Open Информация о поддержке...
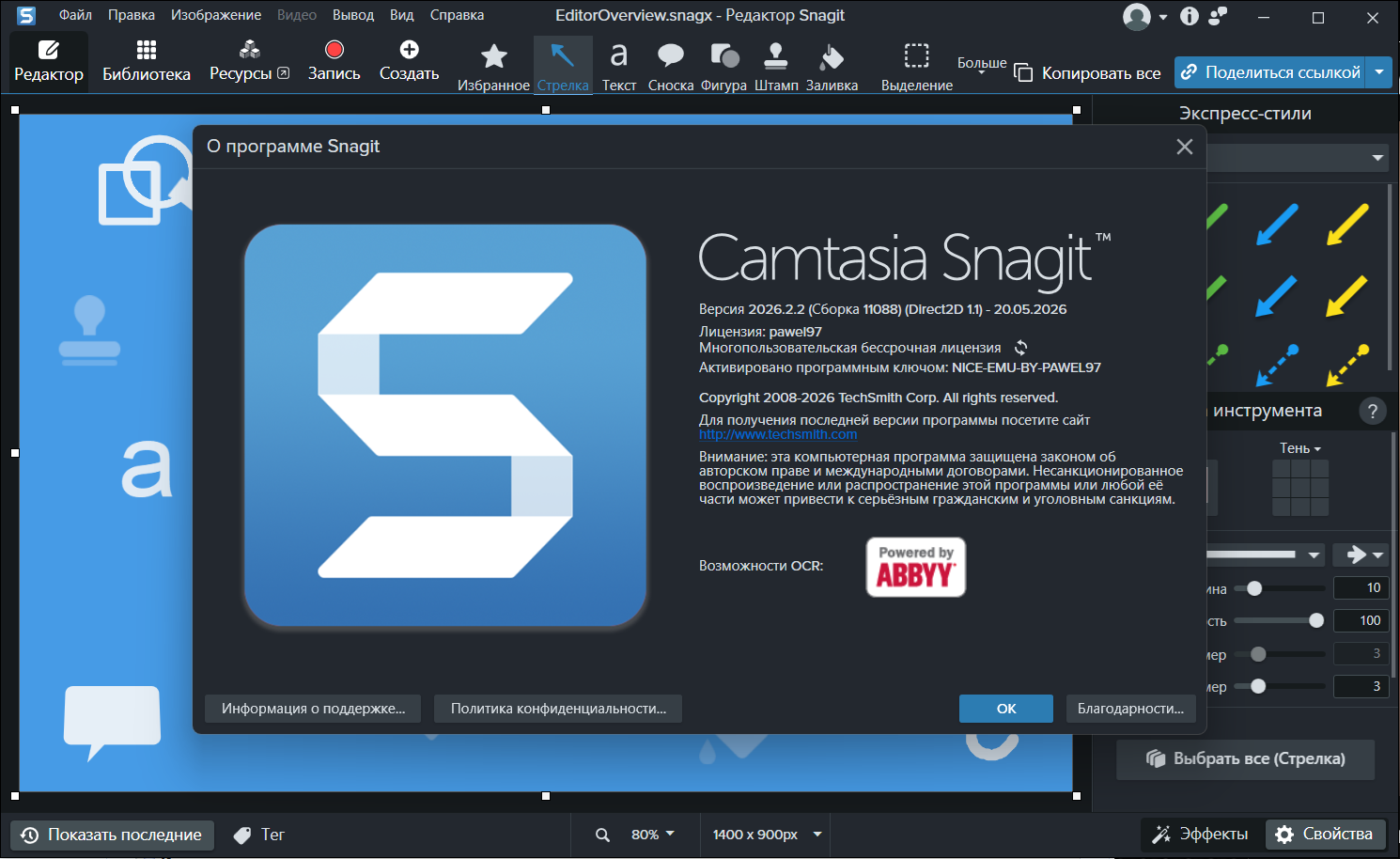Image resolution: width=1400 pixels, height=859 pixels. (x=313, y=709)
